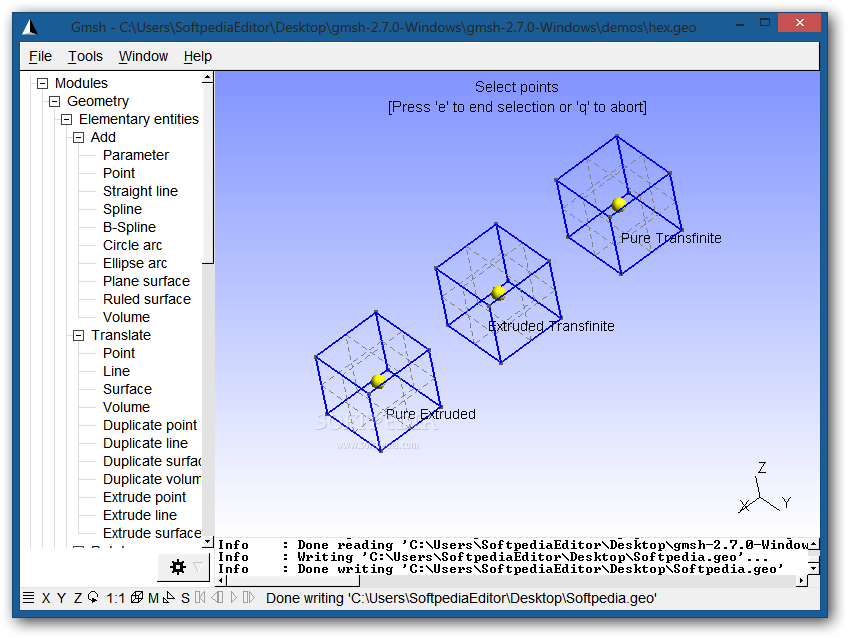
Task: Open the dropdown arrow beside gear icon
Action: (198, 567)
